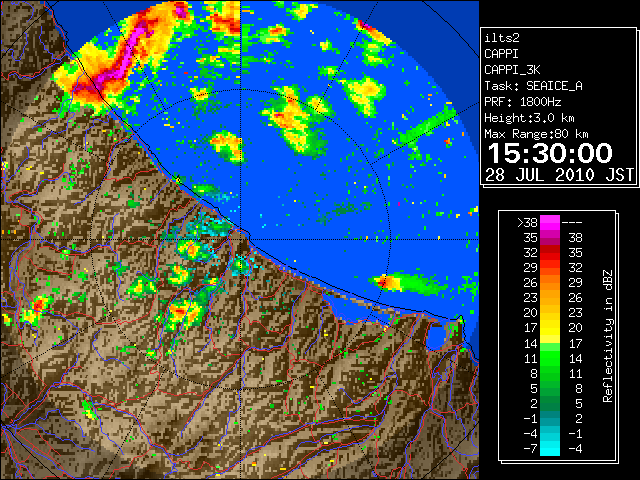Screen dimensions: 640x480
Task: Click the 'Height:3.0 km' text
Action: point(529,118)
